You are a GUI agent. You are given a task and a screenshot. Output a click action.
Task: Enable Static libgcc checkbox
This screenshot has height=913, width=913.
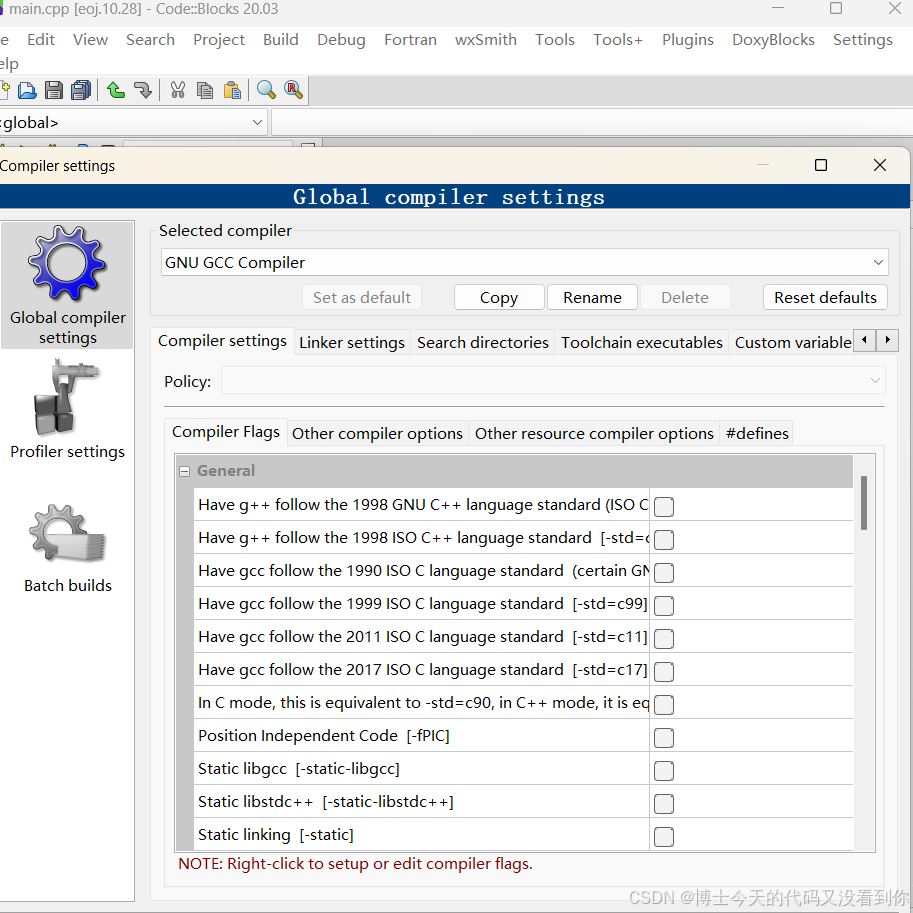pyautogui.click(x=664, y=771)
